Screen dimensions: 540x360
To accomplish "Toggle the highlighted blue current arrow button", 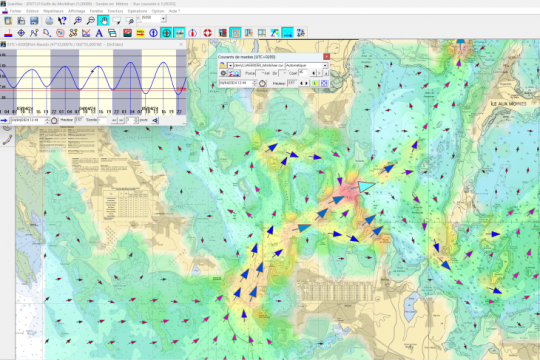I will click(288, 33).
